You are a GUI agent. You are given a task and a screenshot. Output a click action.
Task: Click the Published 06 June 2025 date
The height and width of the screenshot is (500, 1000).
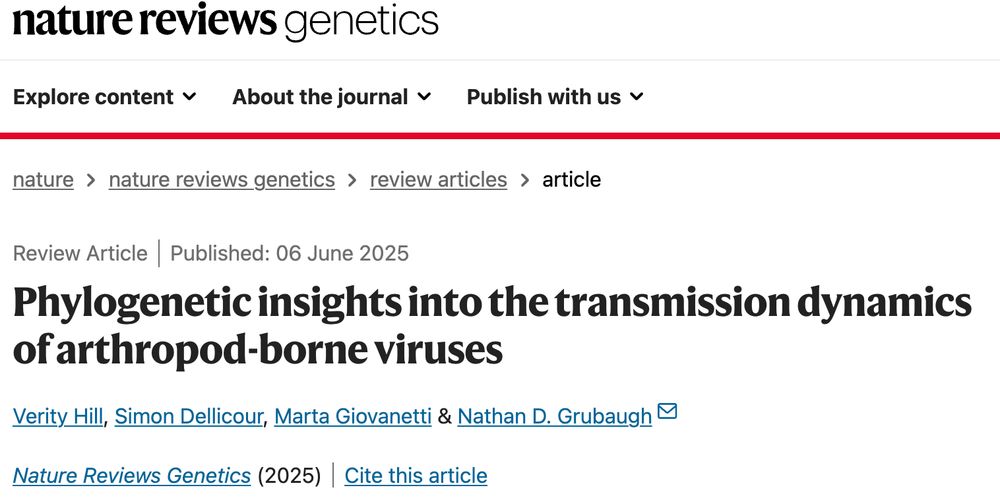pyautogui.click(x=290, y=253)
